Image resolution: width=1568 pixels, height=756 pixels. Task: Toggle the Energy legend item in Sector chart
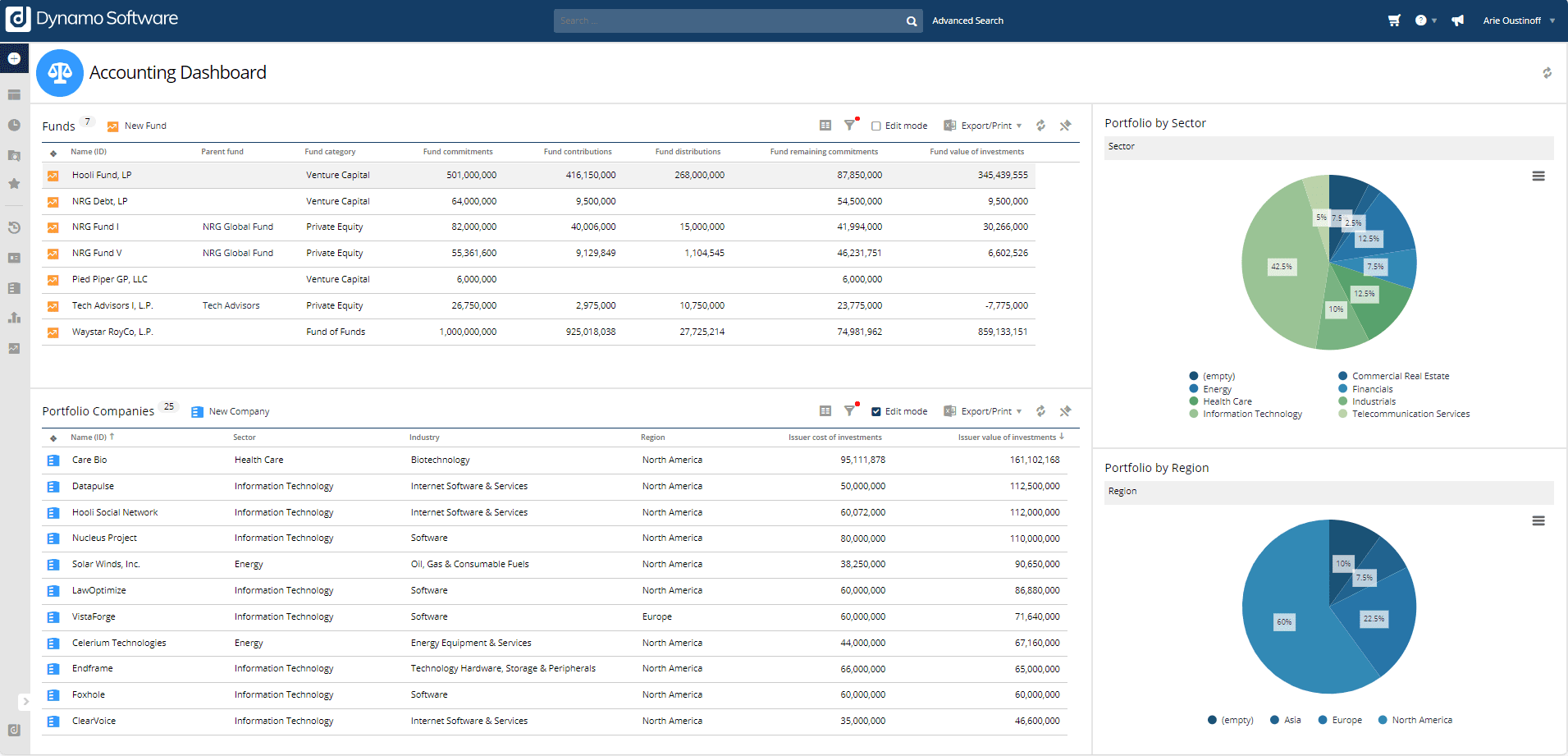pos(1217,389)
